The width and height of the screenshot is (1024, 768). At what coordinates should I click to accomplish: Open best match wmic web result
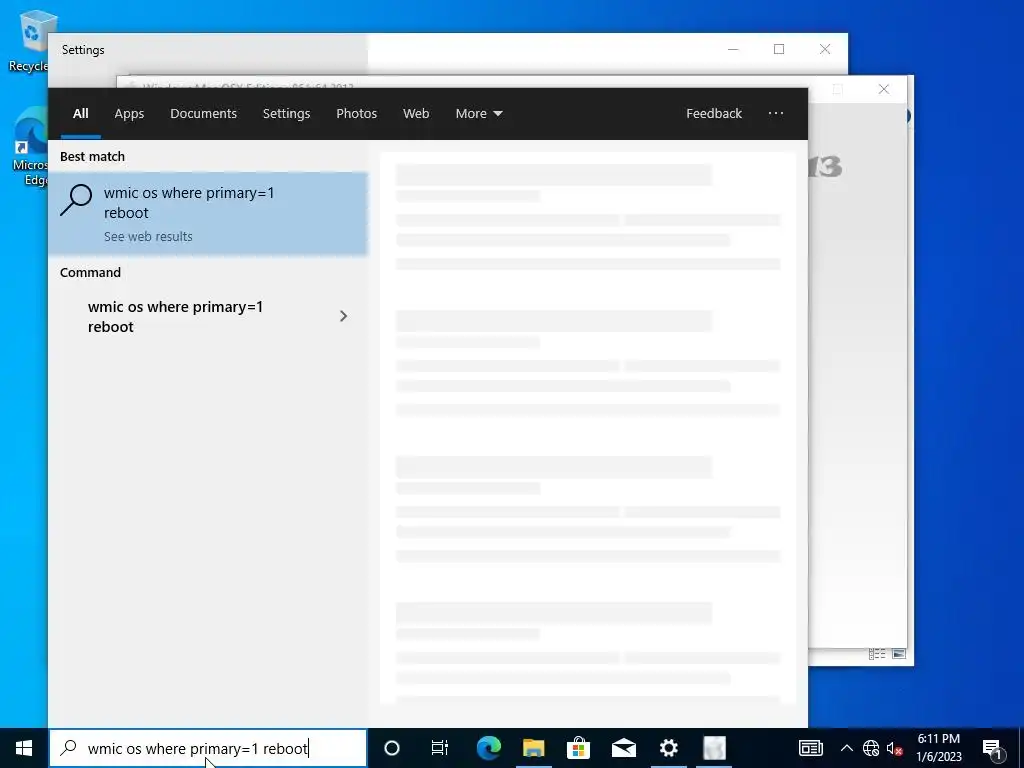(x=208, y=214)
